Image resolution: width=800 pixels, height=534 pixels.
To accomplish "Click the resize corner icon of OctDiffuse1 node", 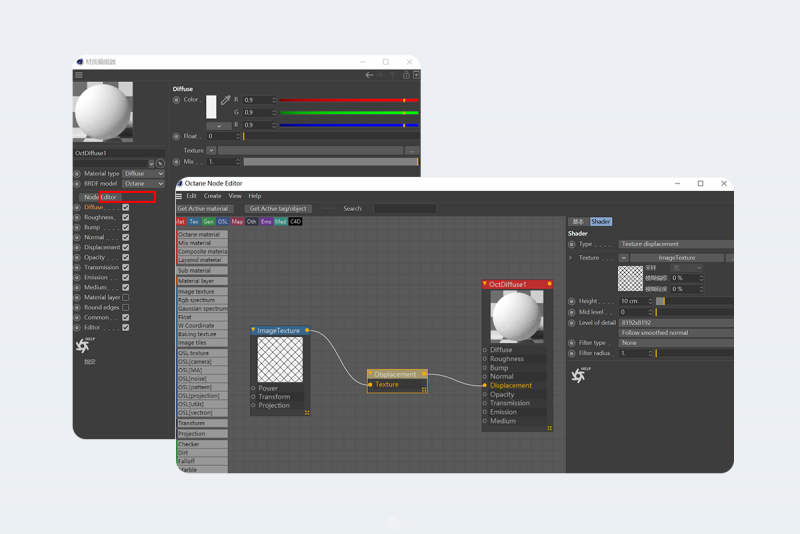I will tap(549, 428).
